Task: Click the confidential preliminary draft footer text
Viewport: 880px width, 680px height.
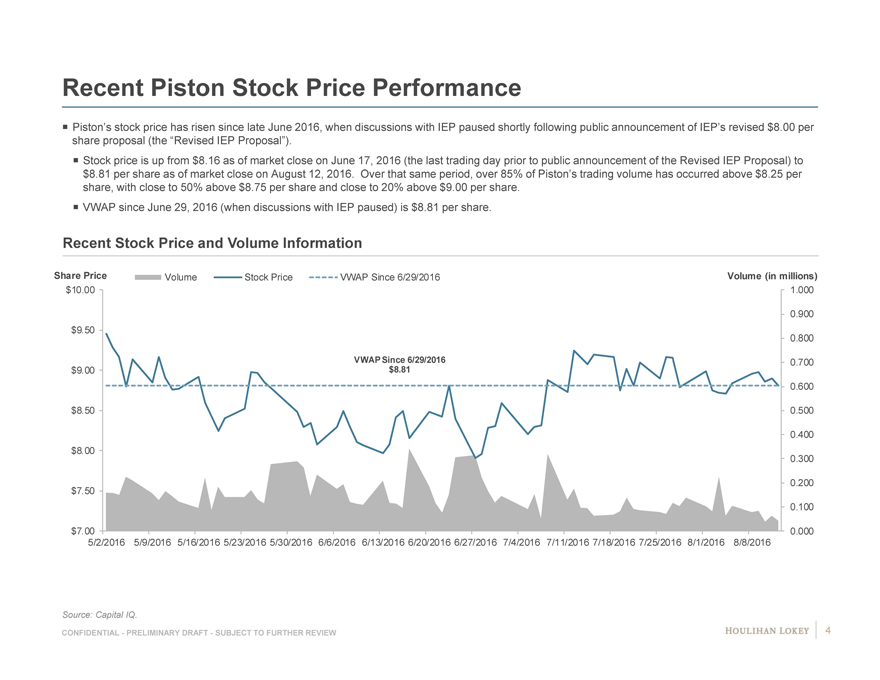Action: (199, 634)
